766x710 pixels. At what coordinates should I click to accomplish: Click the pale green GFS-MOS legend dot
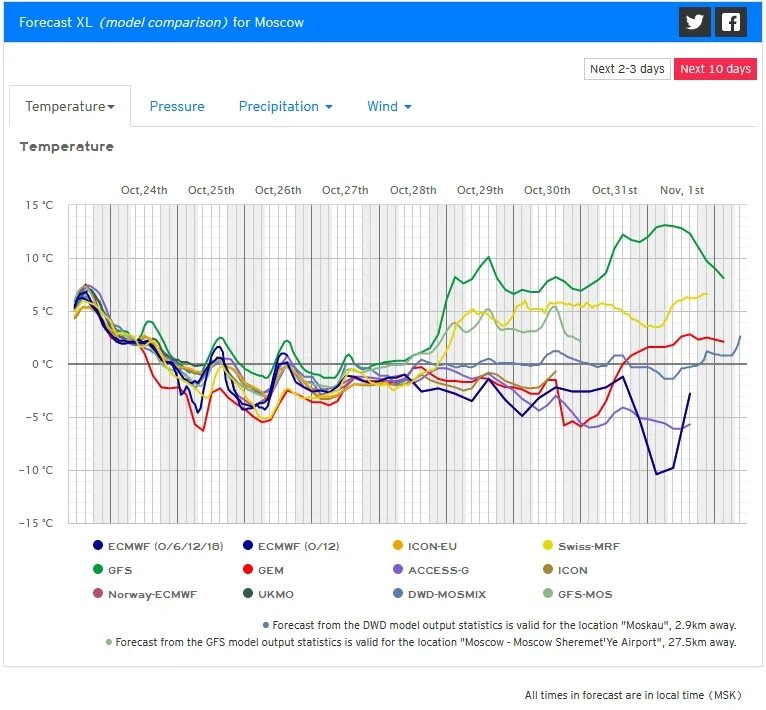pos(548,593)
